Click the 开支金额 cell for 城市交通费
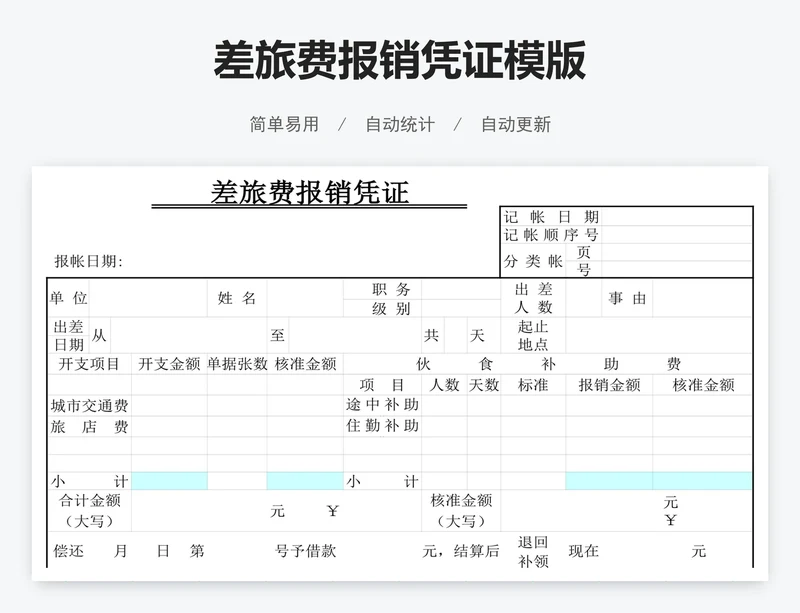The image size is (800, 613). 169,406
